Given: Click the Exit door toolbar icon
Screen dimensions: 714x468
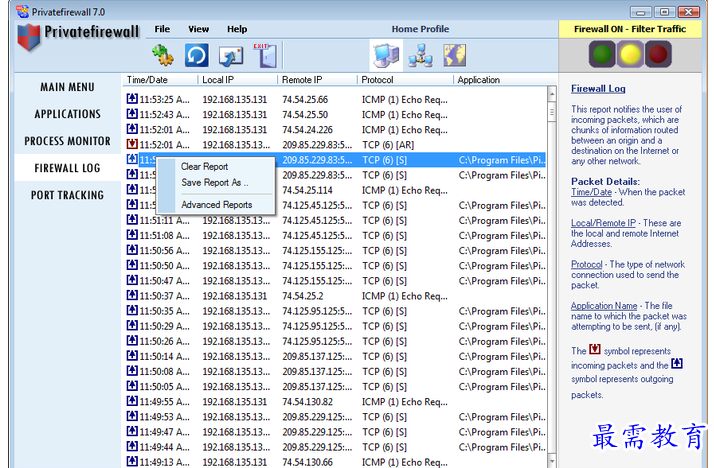Looking at the screenshot, I should (x=265, y=55).
